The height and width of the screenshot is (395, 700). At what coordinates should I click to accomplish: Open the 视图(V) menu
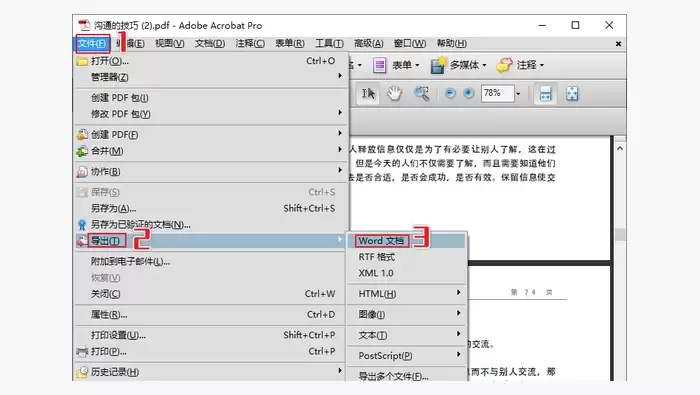pos(169,43)
